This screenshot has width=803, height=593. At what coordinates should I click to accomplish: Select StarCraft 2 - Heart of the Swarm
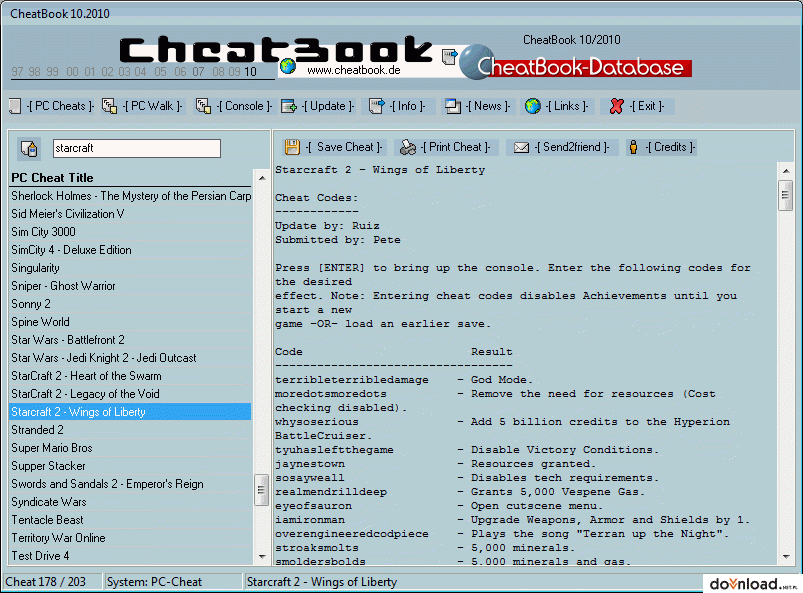click(131, 376)
